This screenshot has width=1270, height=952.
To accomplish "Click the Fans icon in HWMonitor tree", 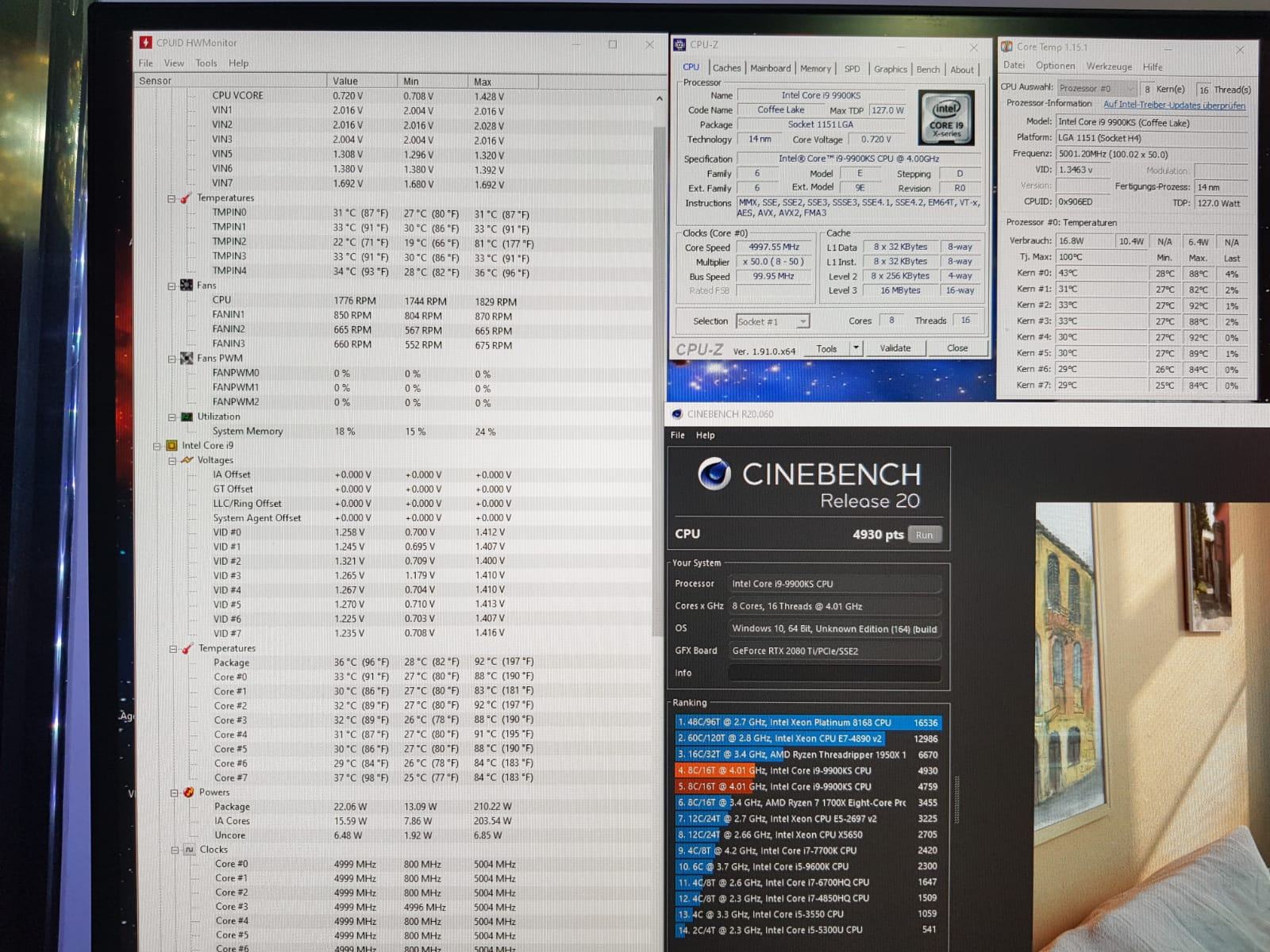I will click(x=187, y=286).
